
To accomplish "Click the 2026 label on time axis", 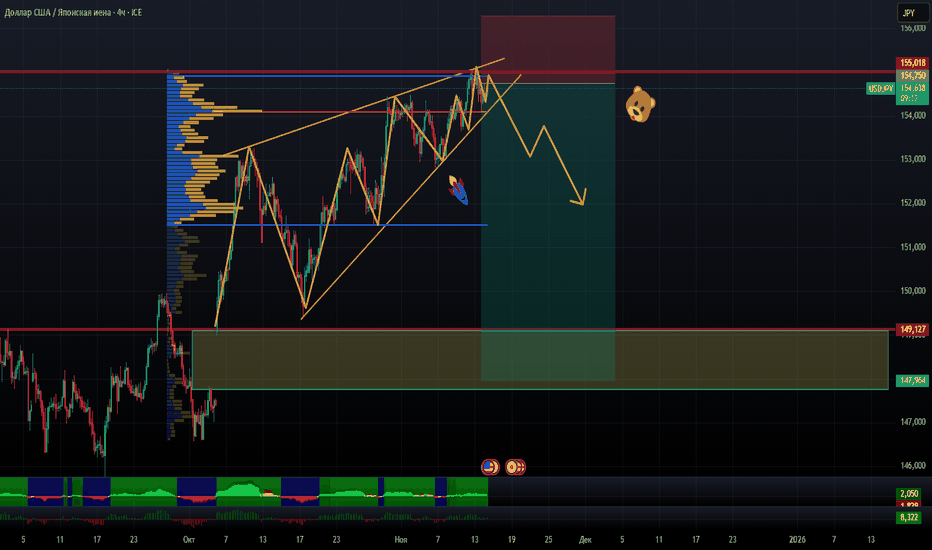I will pyautogui.click(x=797, y=539).
